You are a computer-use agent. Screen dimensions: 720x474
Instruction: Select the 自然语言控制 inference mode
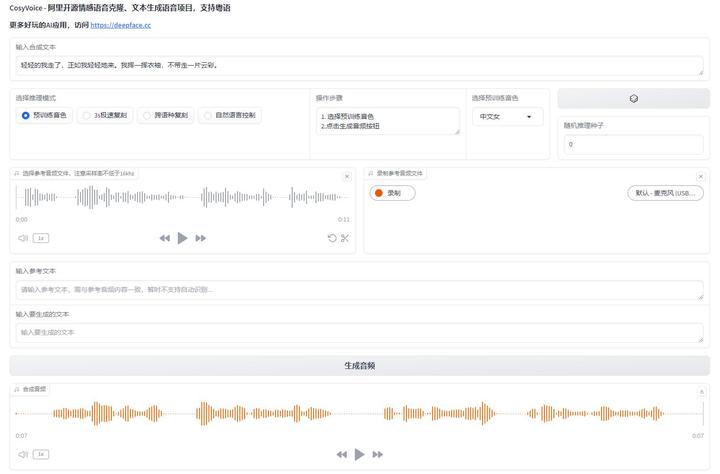(x=230, y=115)
